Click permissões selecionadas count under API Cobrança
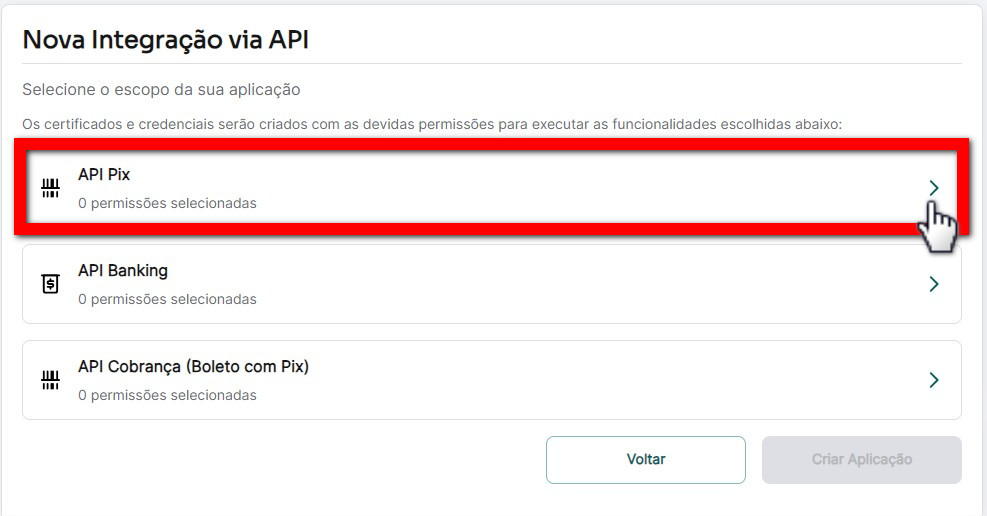Viewport: 987px width, 516px height. pyautogui.click(x=167, y=395)
